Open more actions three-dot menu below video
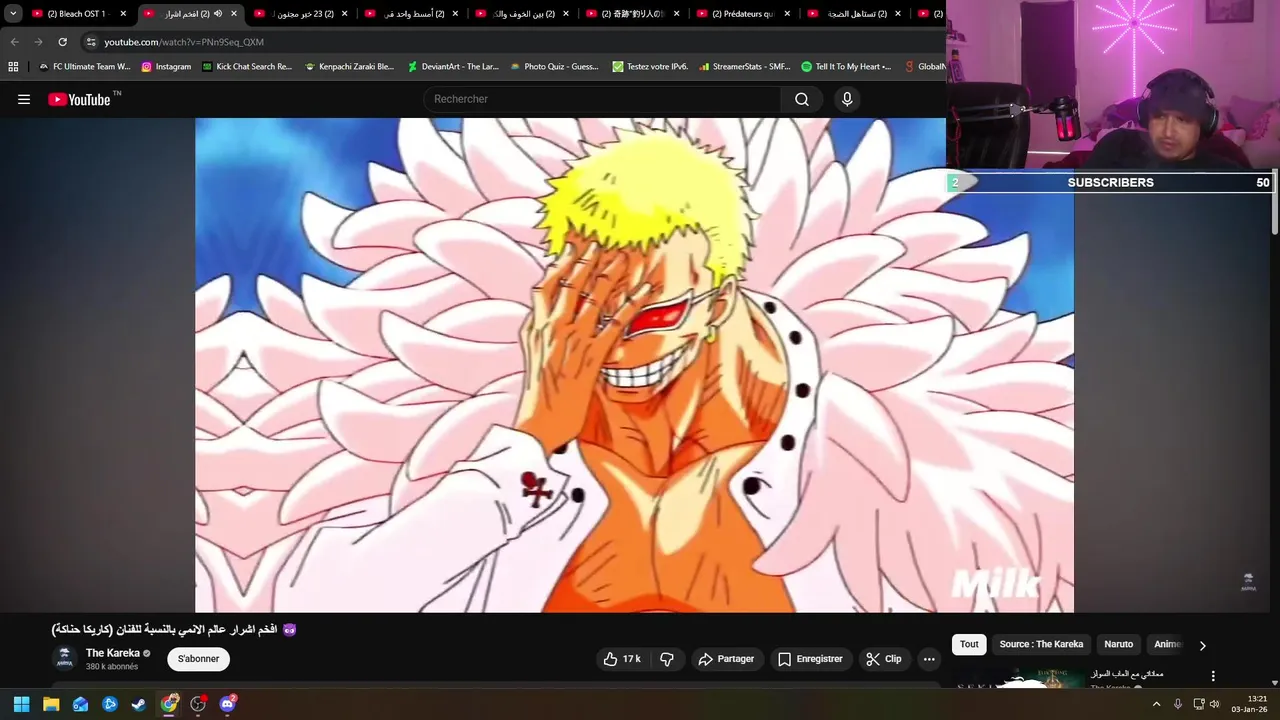This screenshot has width=1280, height=720. pos(929,659)
